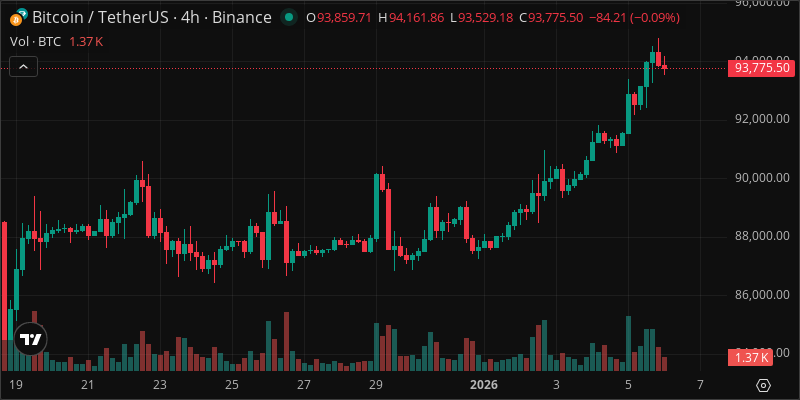Click date label 19 on time axis
Viewport: 800px width, 400px height.
click(x=16, y=385)
